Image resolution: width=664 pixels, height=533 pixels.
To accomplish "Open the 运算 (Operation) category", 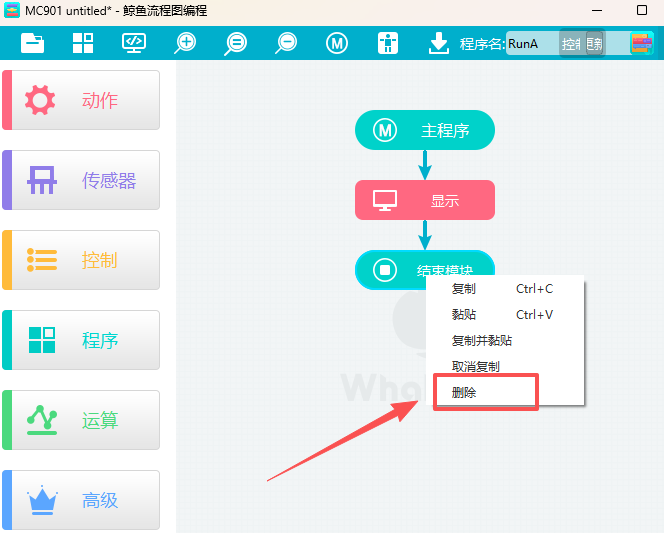I will coord(82,420).
